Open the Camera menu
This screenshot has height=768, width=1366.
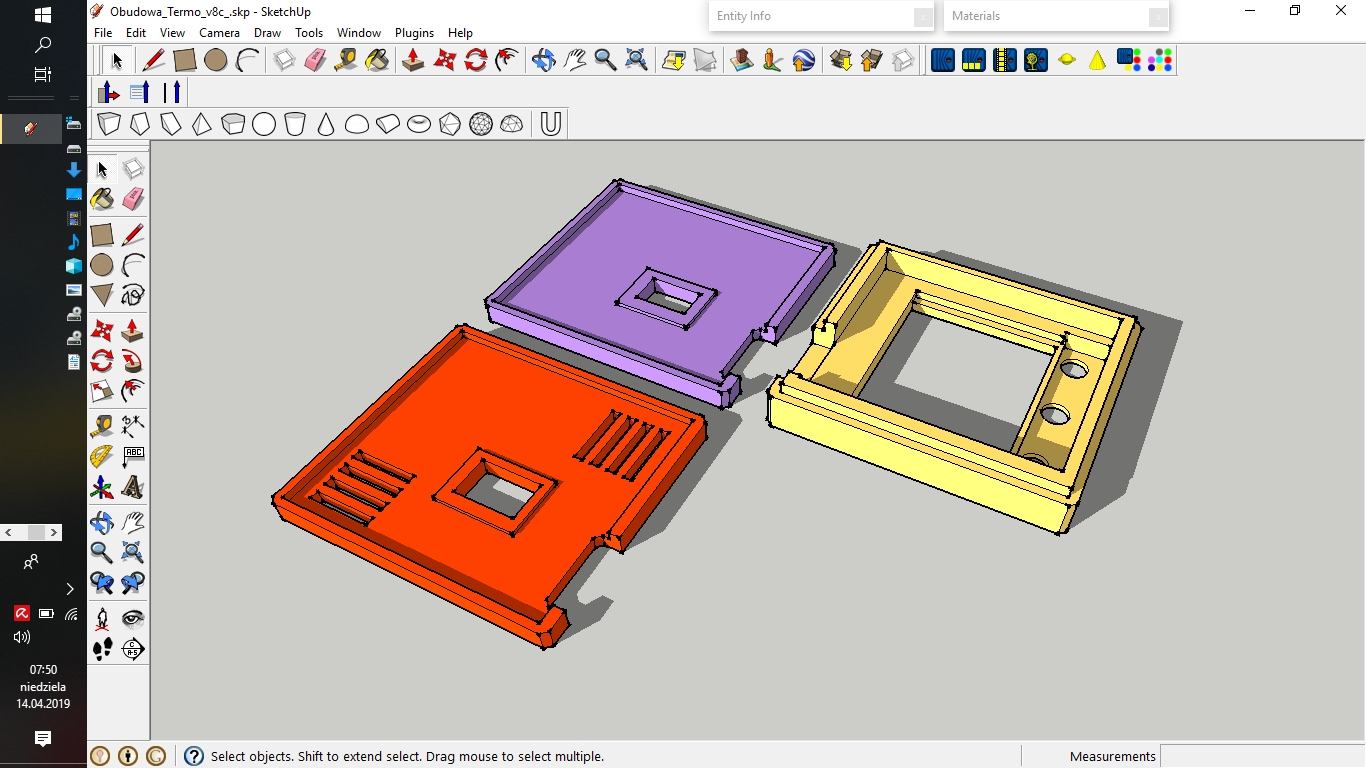219,33
